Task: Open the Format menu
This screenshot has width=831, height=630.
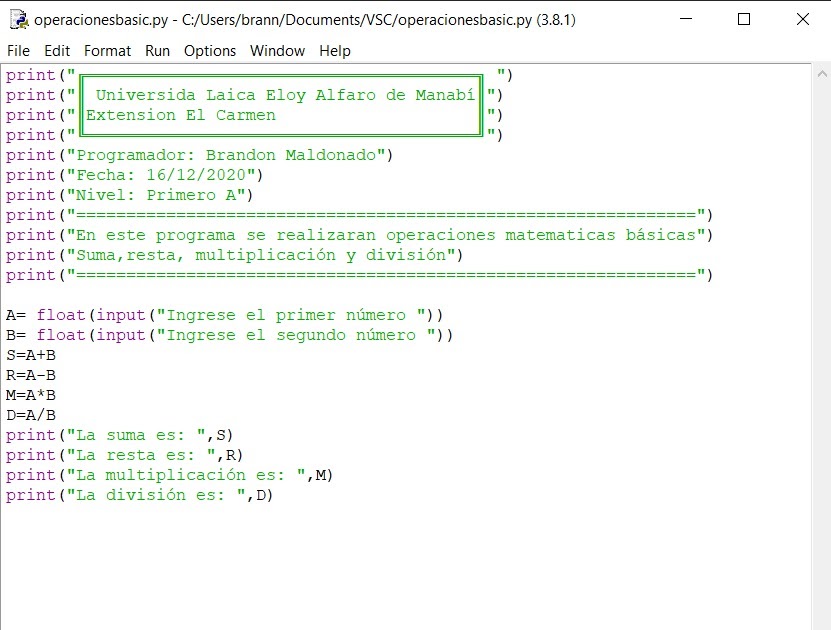Action: (x=107, y=50)
